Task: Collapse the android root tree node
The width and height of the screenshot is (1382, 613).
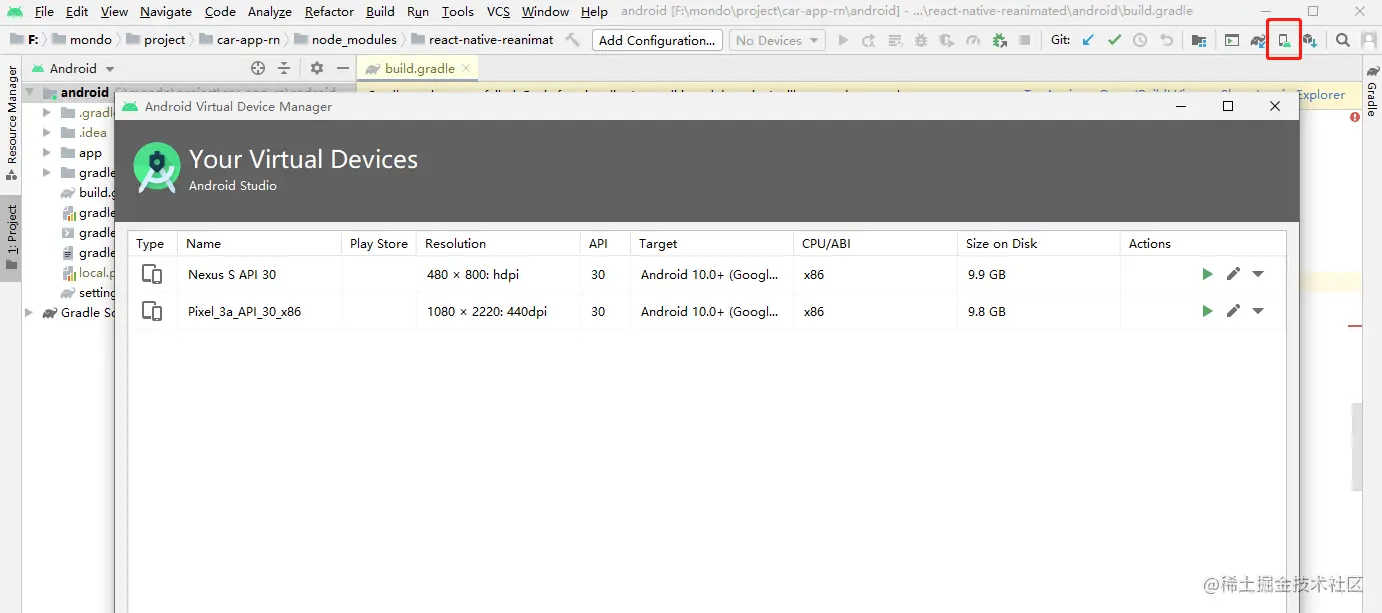Action: 31,93
